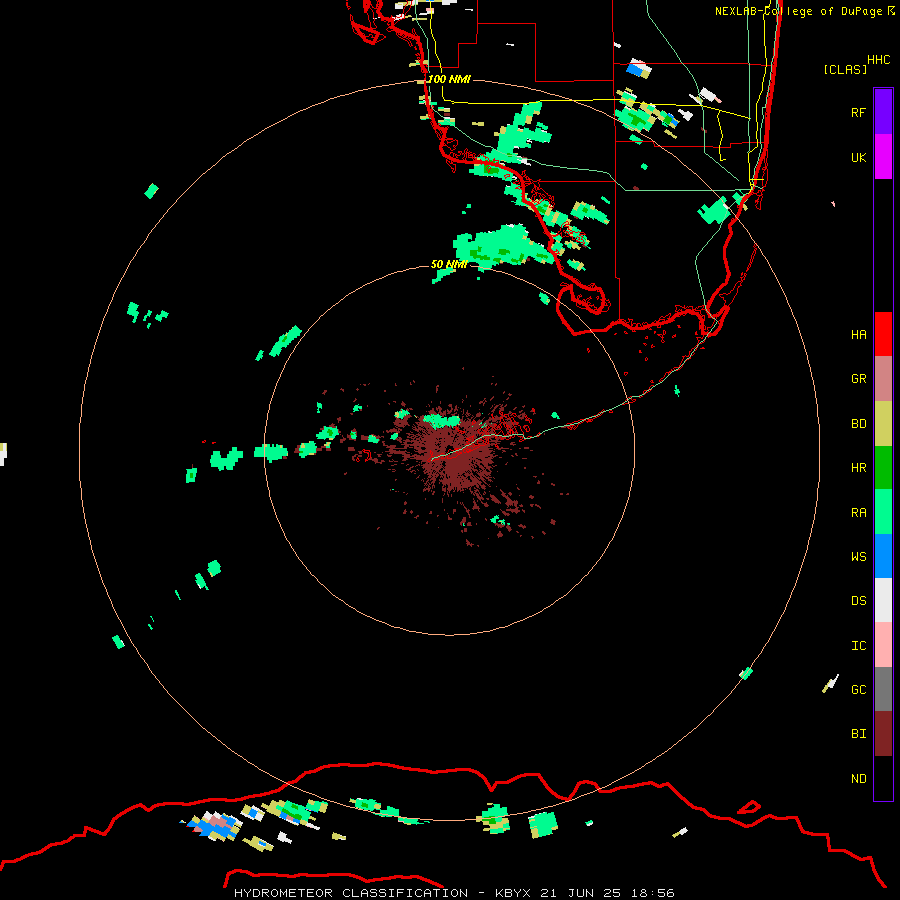Click the HR legend label
The width and height of the screenshot is (900, 900).
coord(858,468)
